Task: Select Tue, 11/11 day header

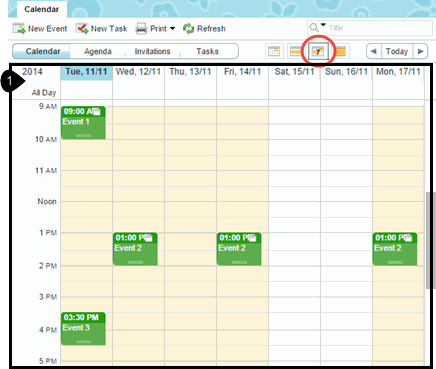Action: click(x=86, y=72)
